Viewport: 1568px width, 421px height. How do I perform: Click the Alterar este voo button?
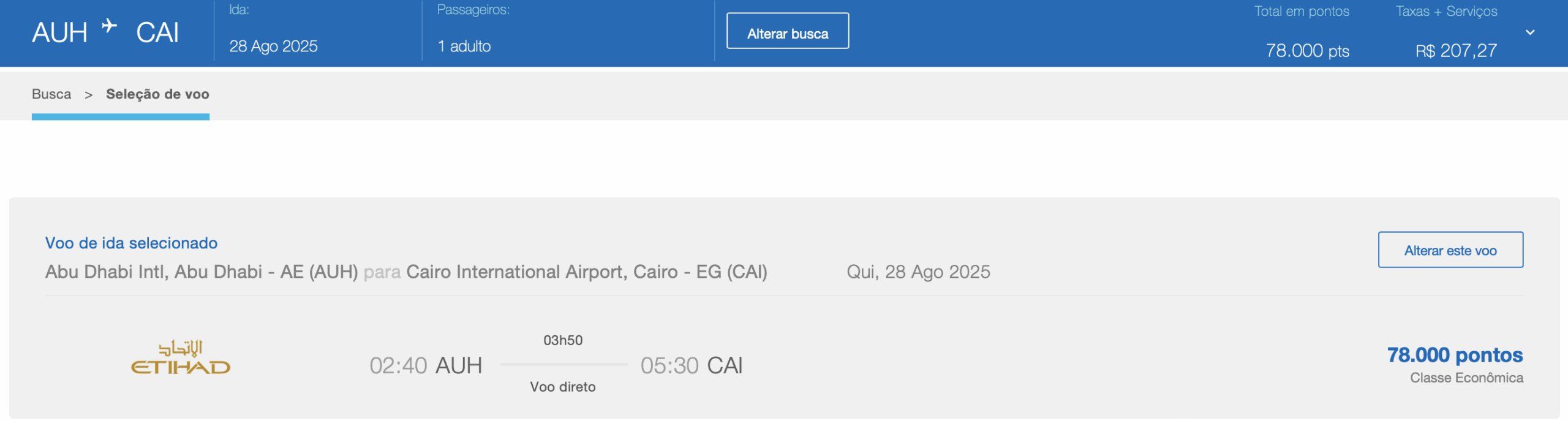coord(1450,250)
